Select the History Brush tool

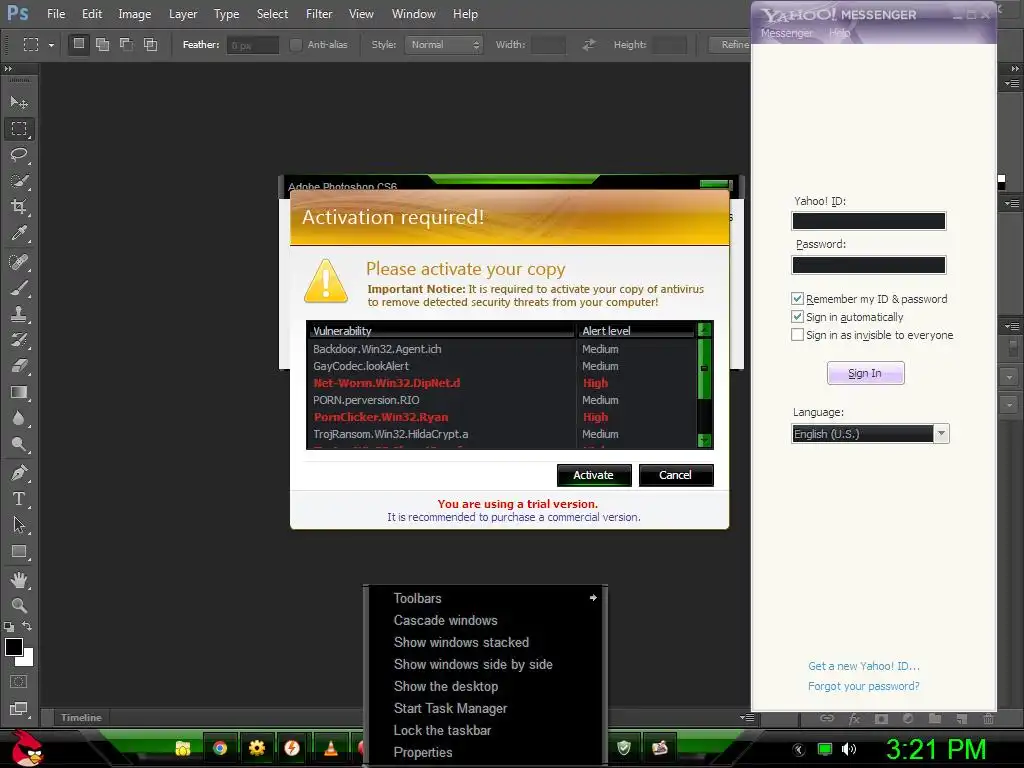click(19, 340)
